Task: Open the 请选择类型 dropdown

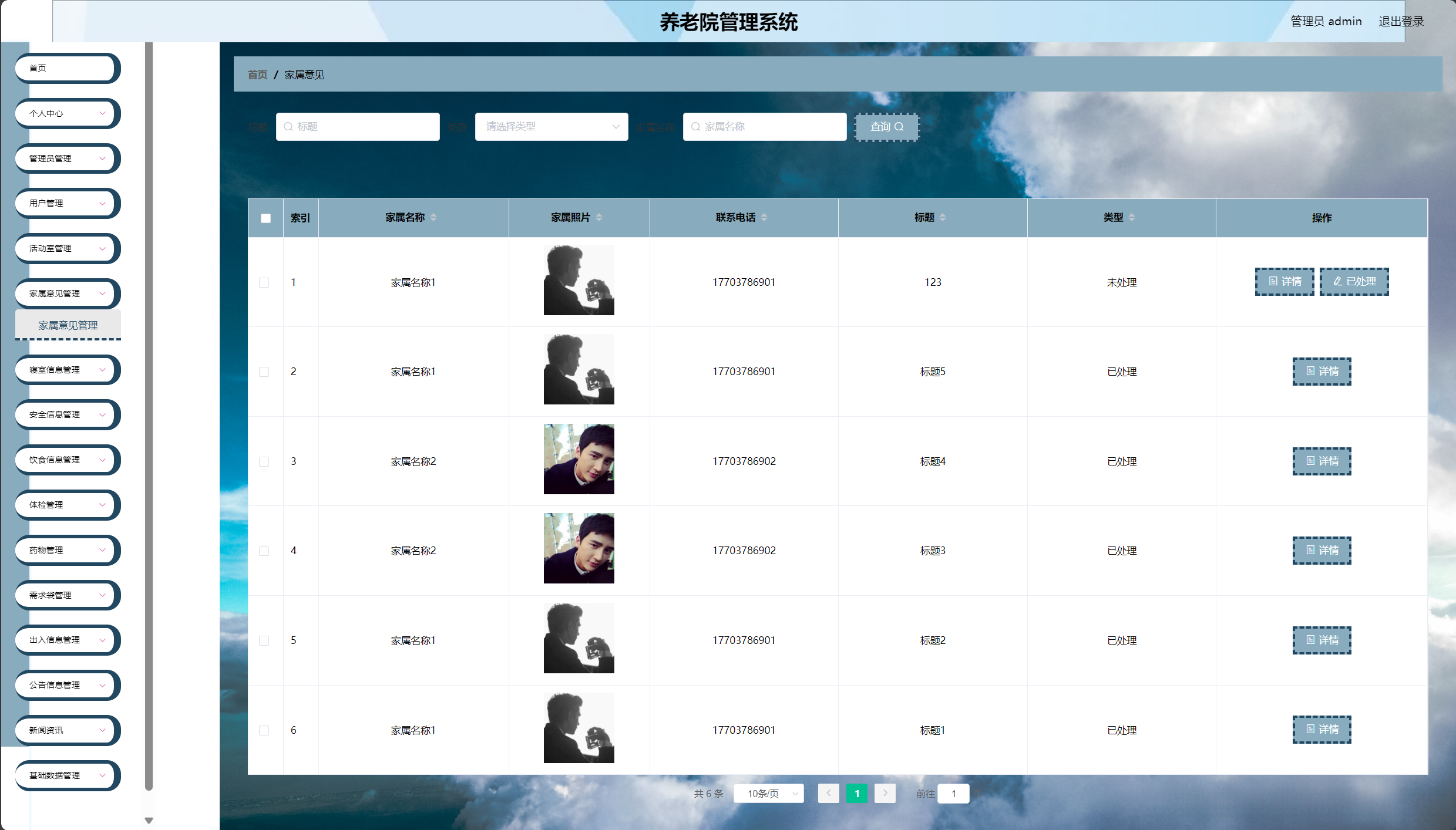Action: coord(551,127)
